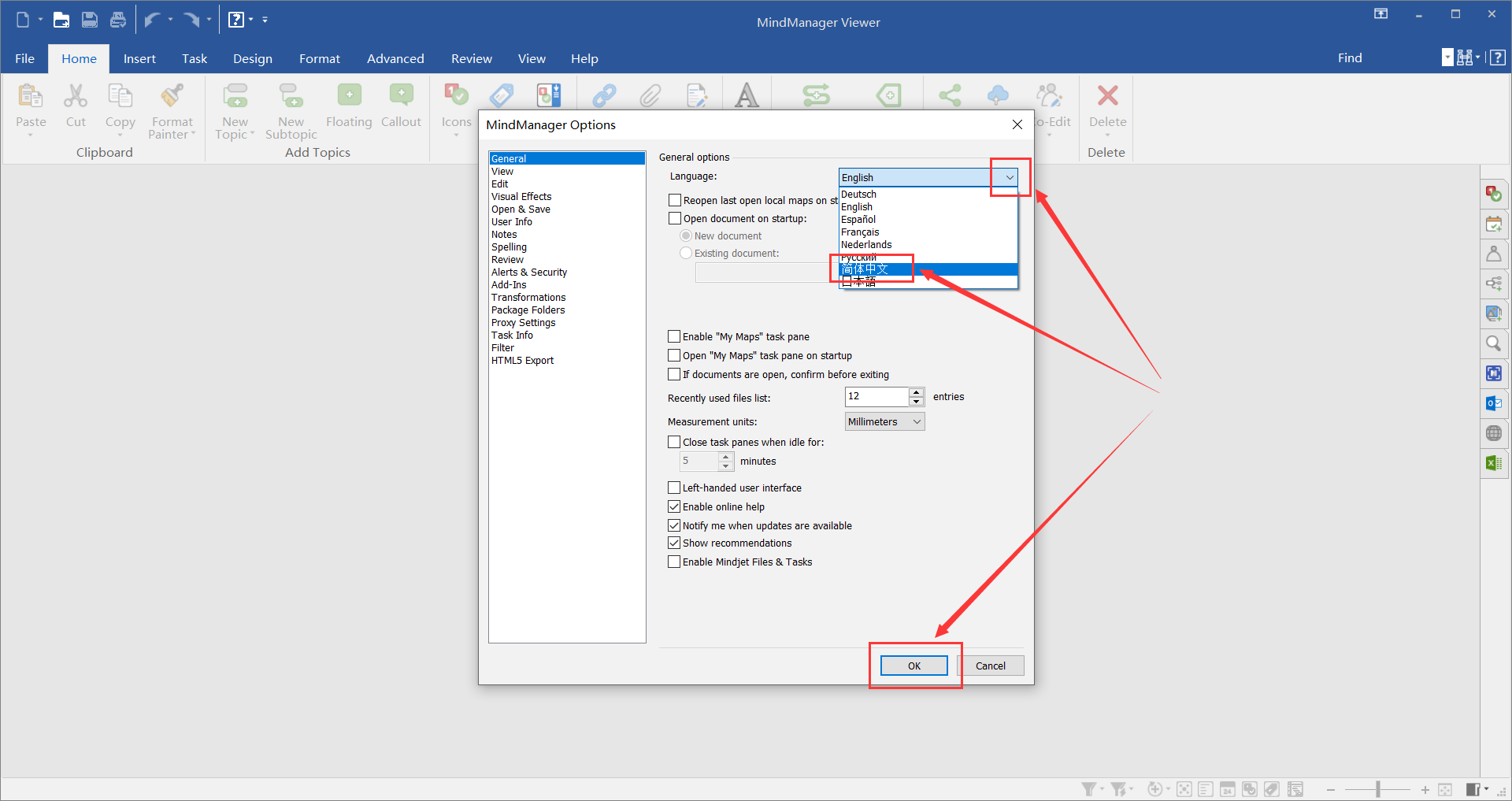Viewport: 1512px width, 801px height.
Task: Open the Measurement units Millimeters dropdown
Action: coord(884,422)
